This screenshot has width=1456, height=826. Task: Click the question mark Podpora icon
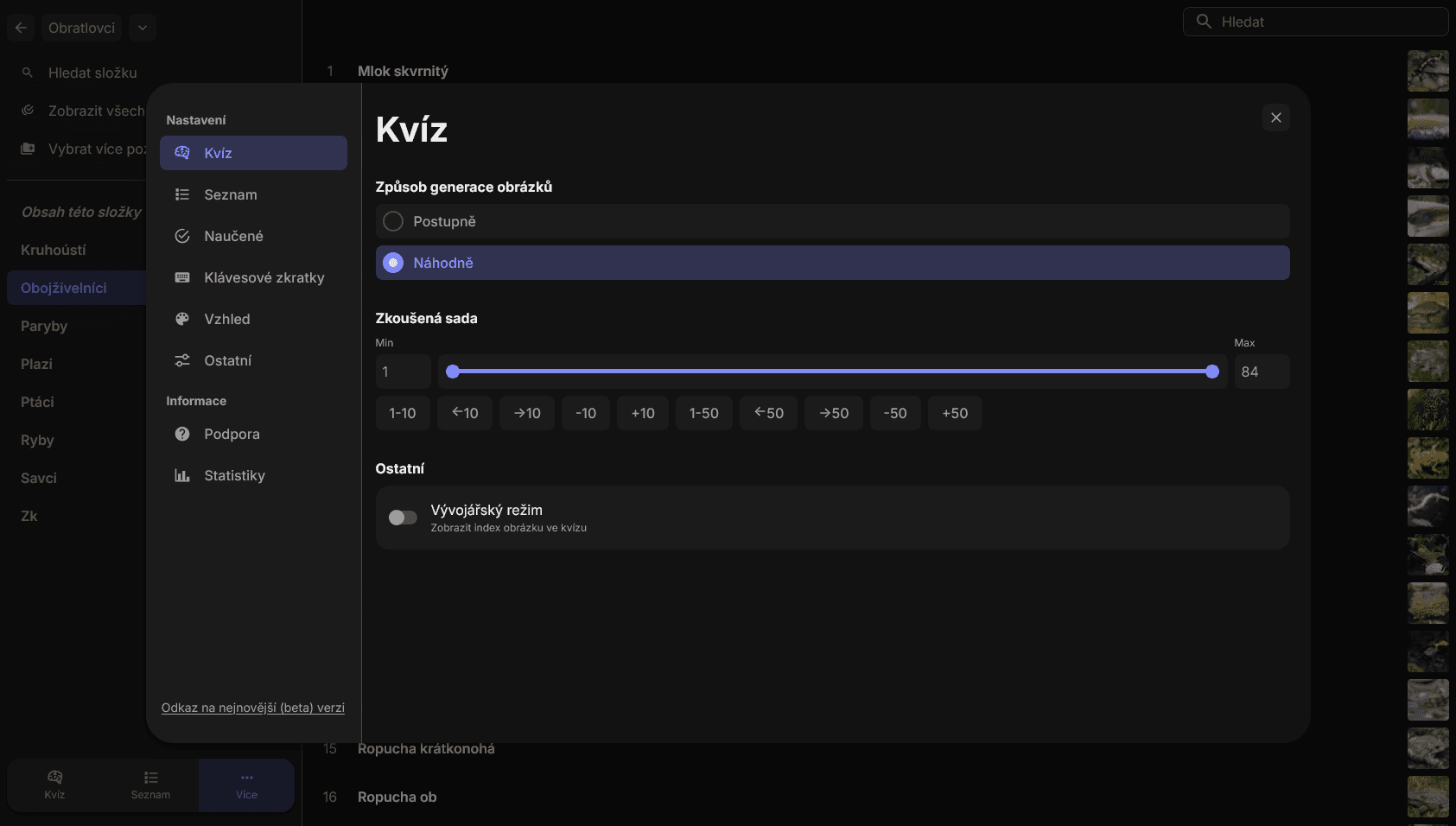[182, 434]
